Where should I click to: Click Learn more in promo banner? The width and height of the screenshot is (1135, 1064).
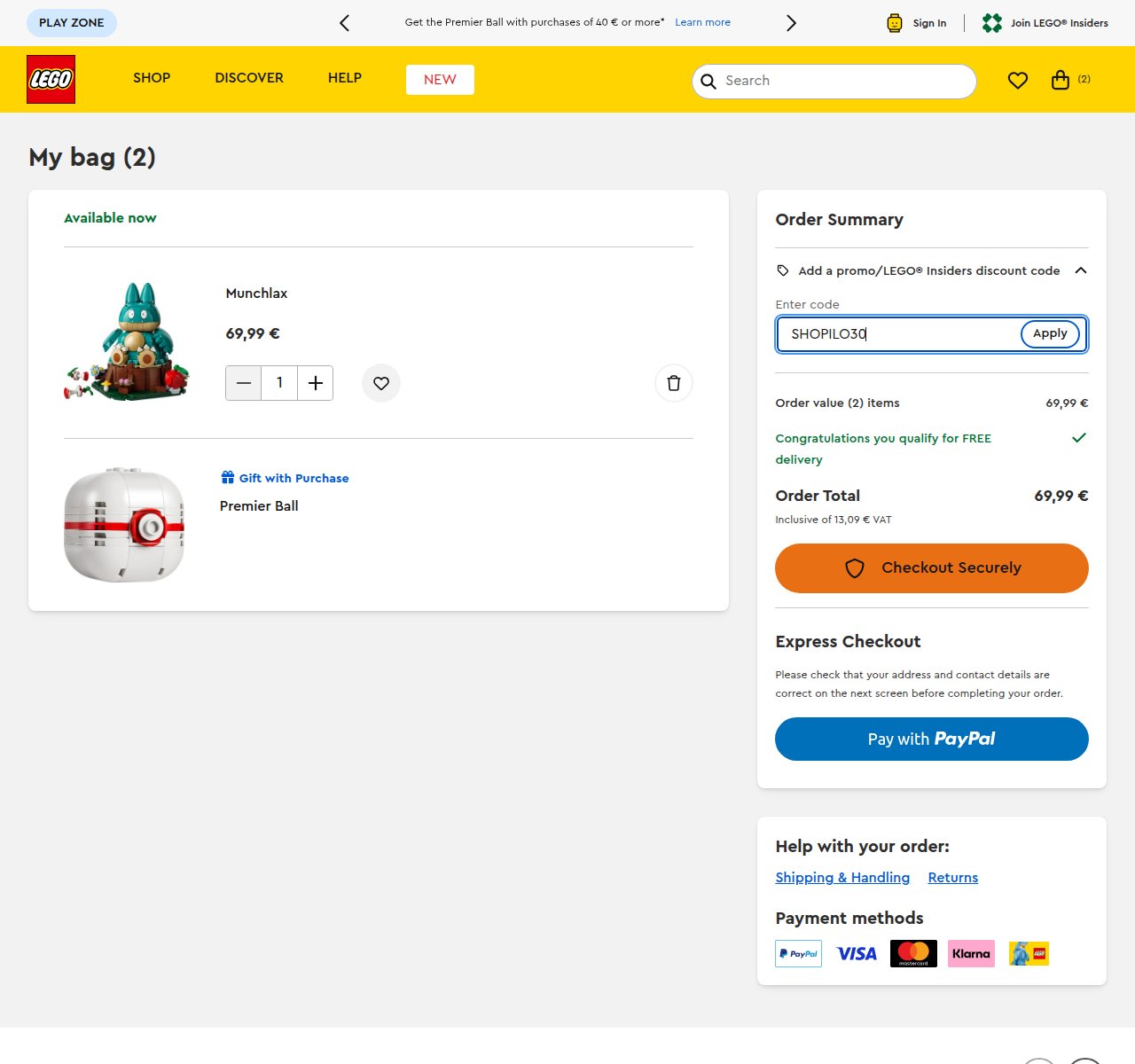(702, 22)
